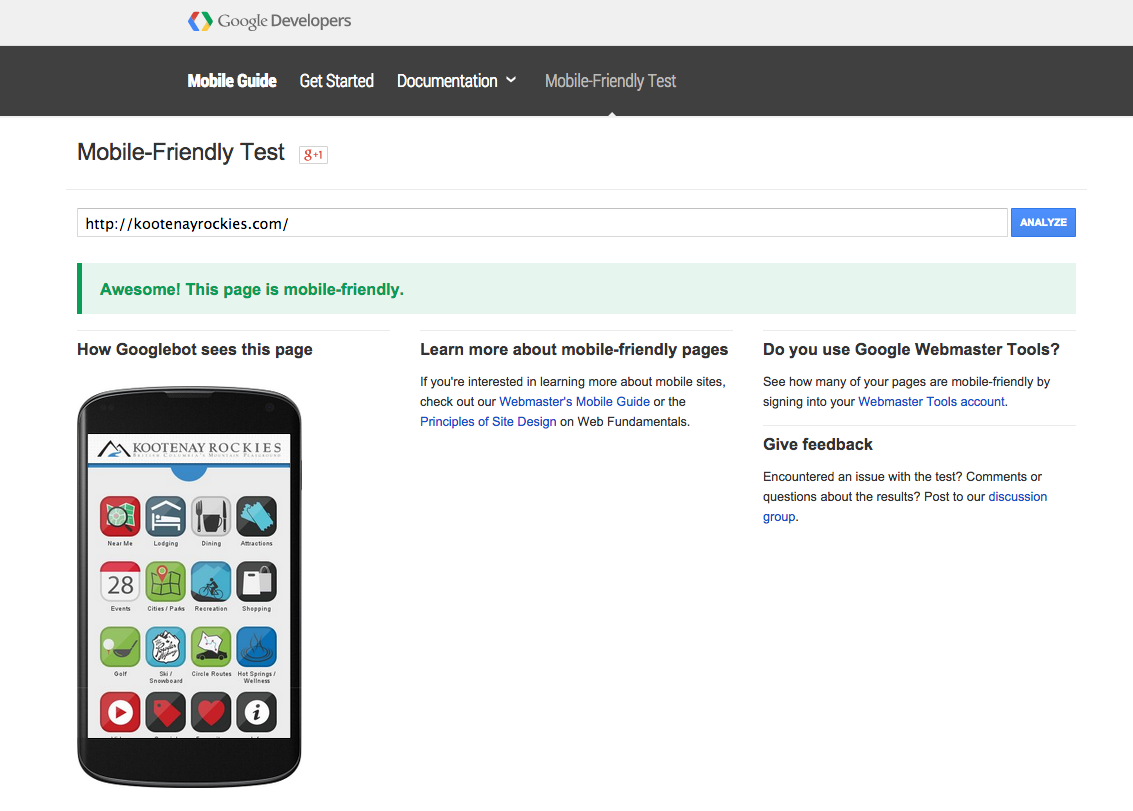Tap the Near Me app icon
This screenshot has width=1133, height=811.
120,516
